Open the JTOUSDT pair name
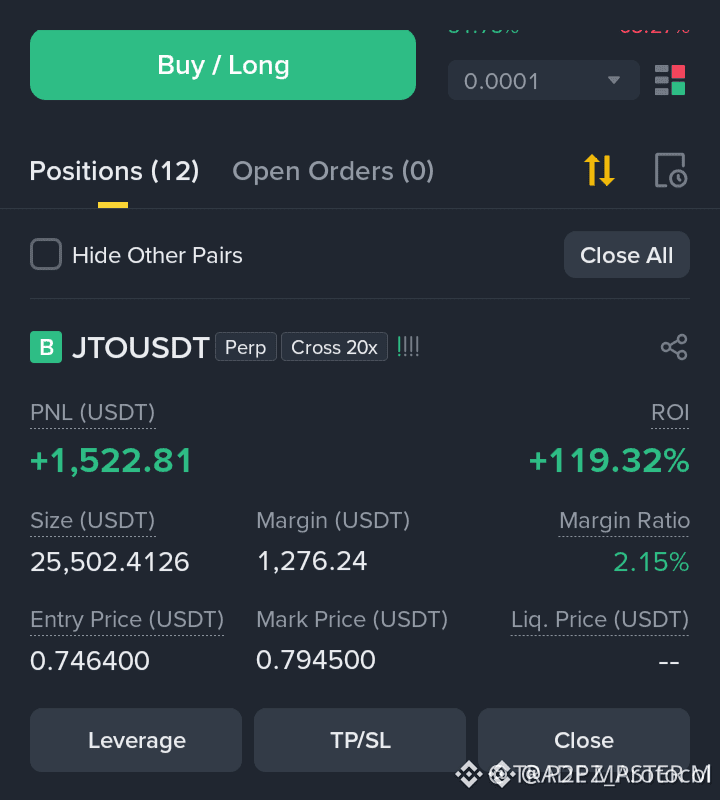The height and width of the screenshot is (800, 720). tap(140, 347)
